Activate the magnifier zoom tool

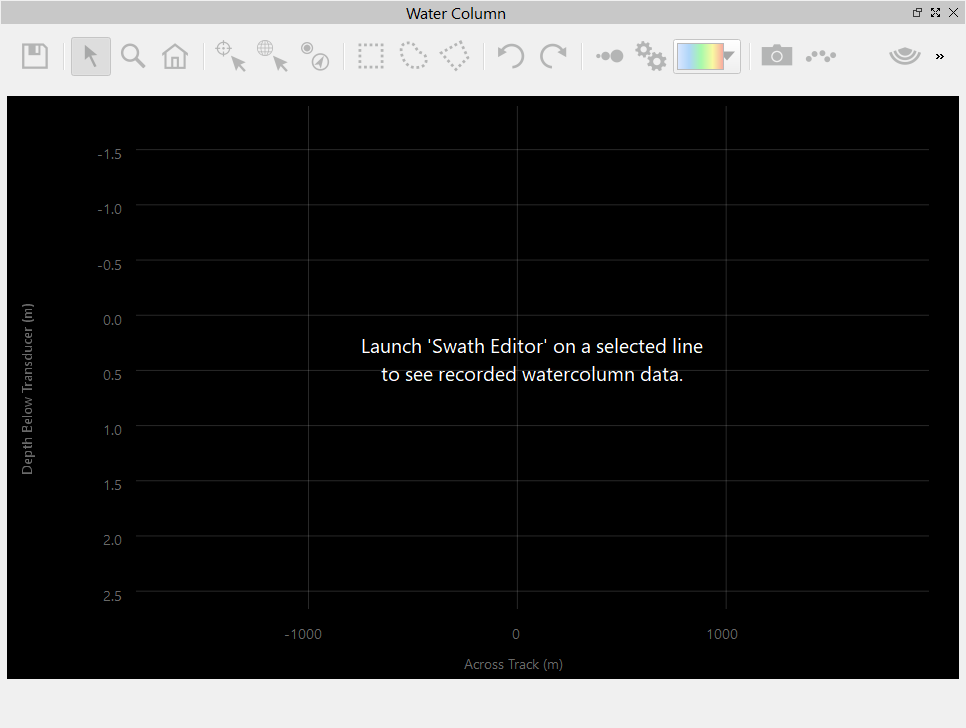coord(133,56)
